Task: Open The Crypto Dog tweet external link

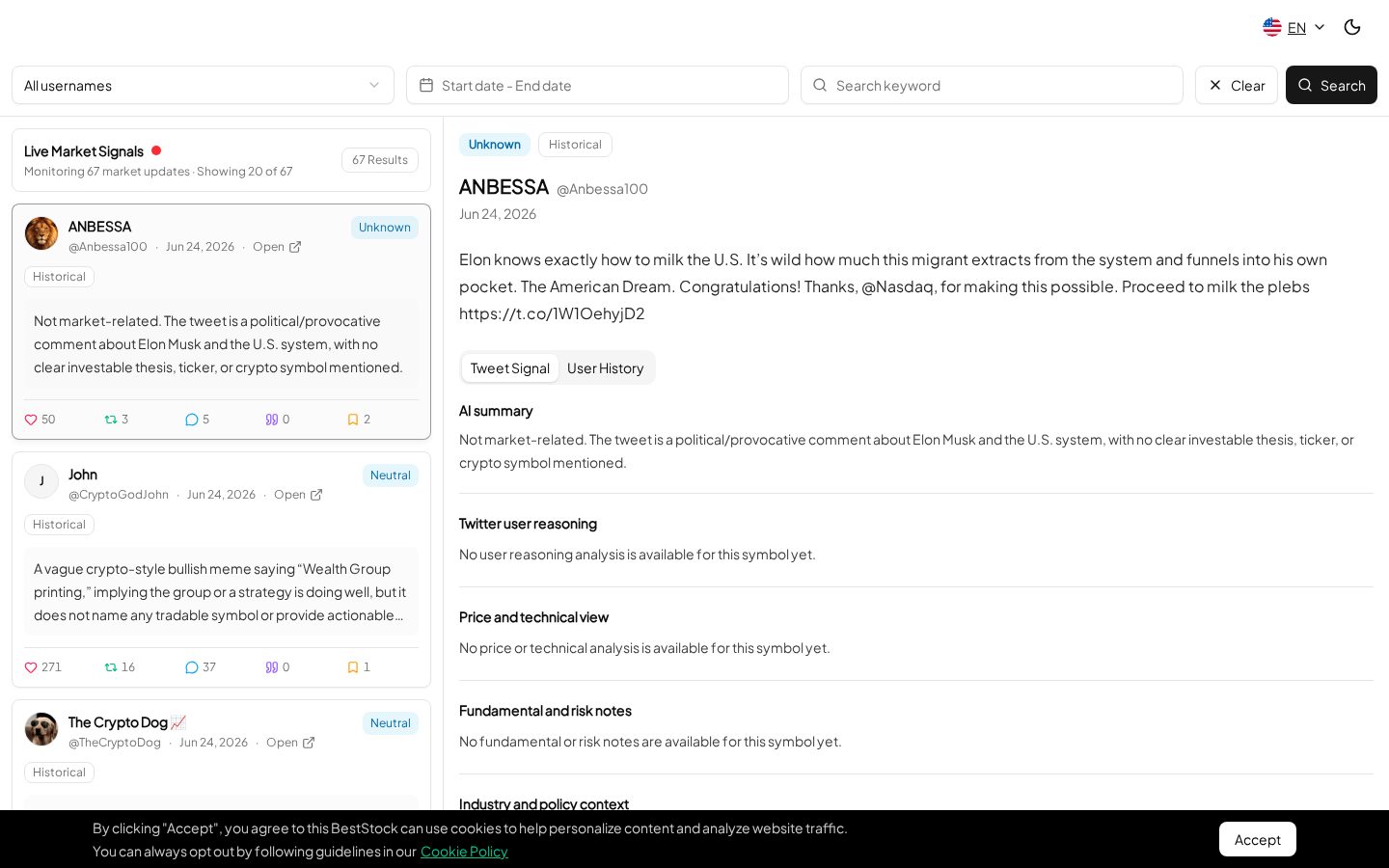Action: tap(309, 743)
